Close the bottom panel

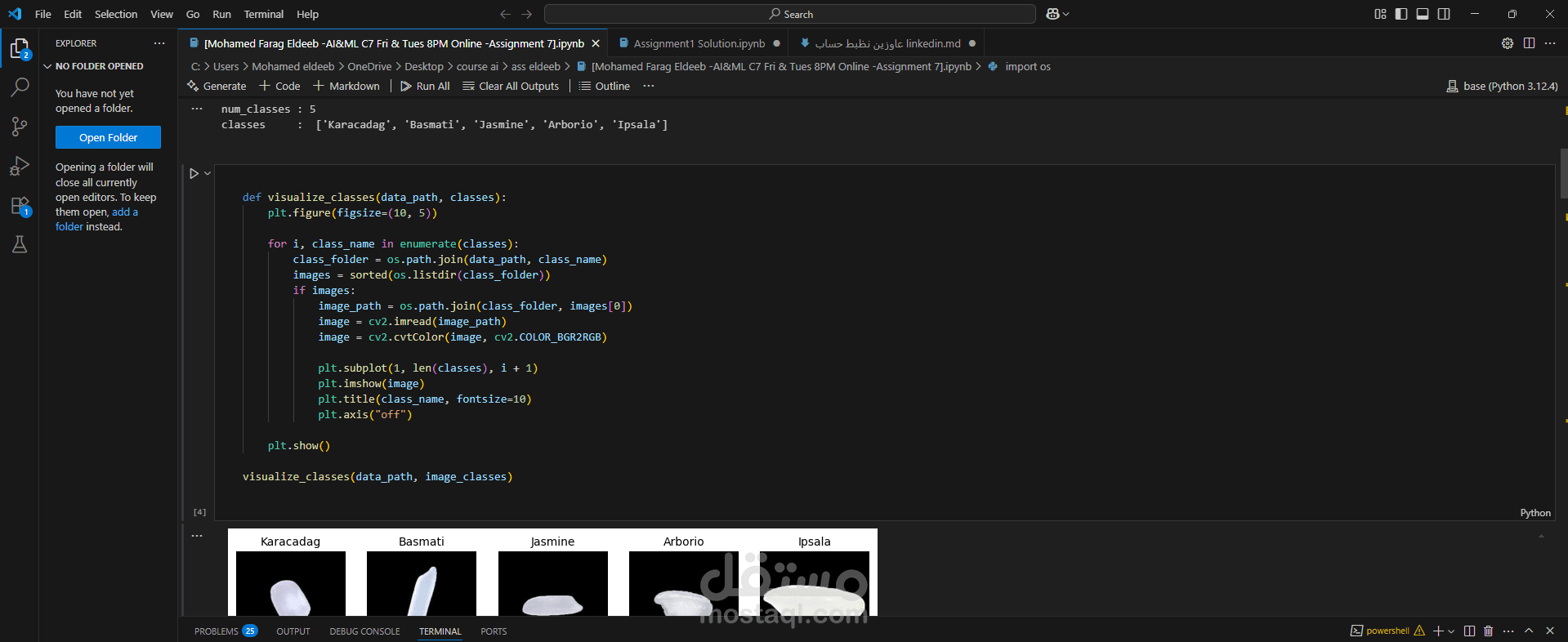point(1550,631)
